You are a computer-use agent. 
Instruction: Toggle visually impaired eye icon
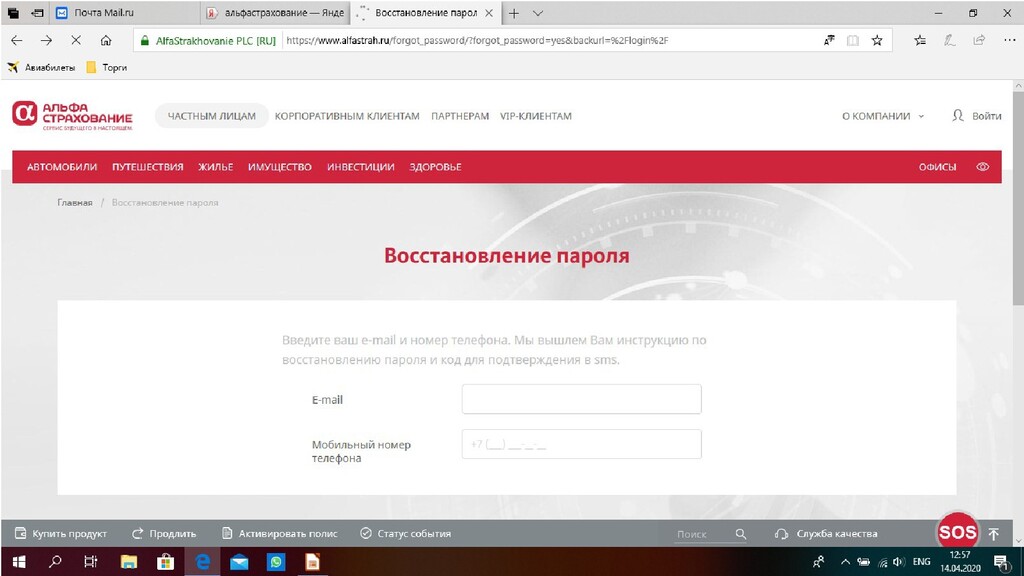[x=982, y=167]
